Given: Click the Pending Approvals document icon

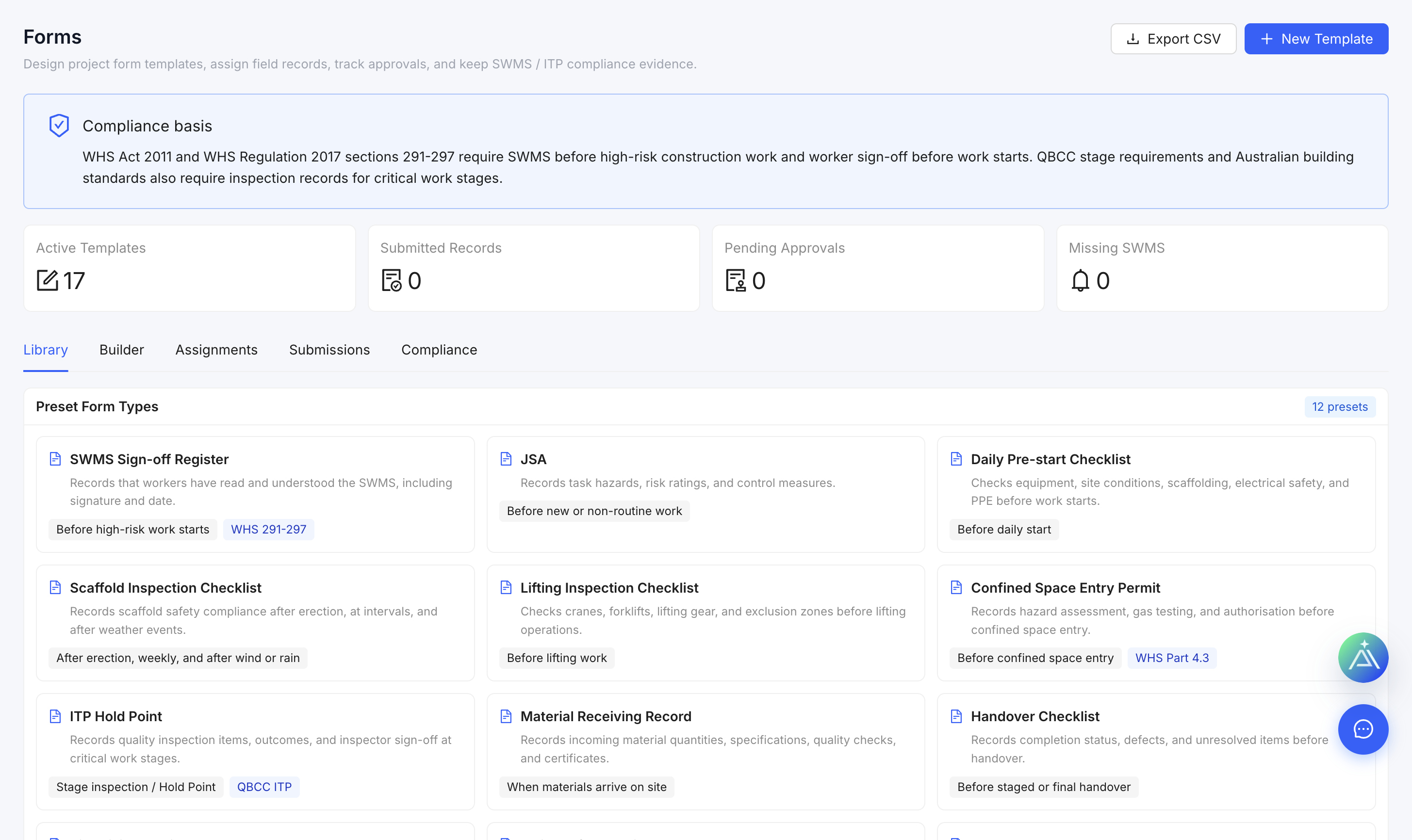Looking at the screenshot, I should pyautogui.click(x=736, y=280).
